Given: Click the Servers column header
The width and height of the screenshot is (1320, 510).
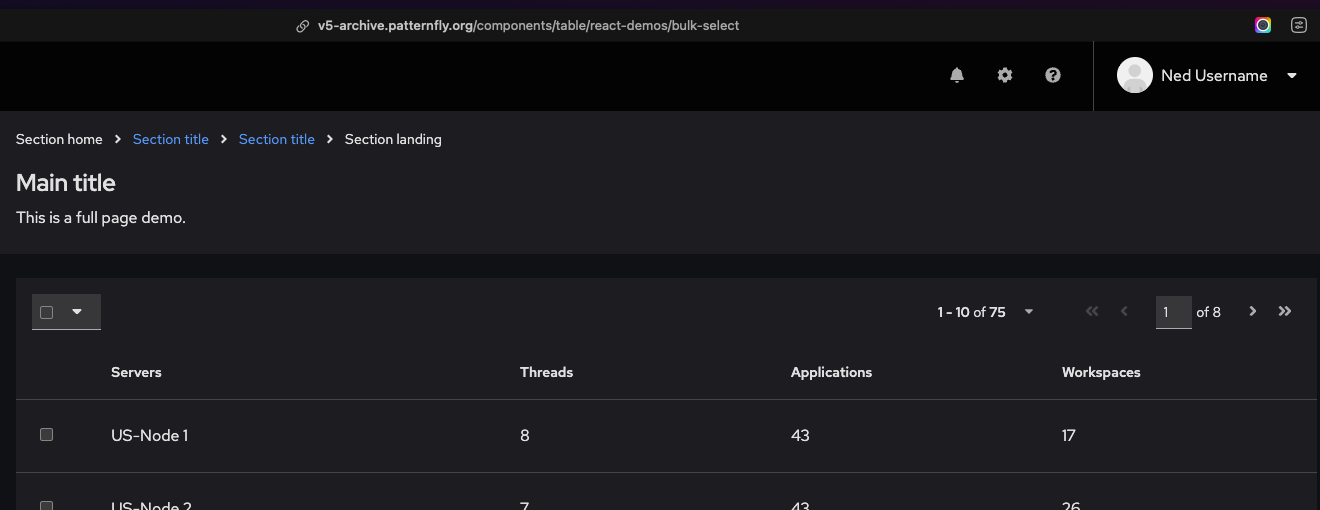Looking at the screenshot, I should click(136, 372).
